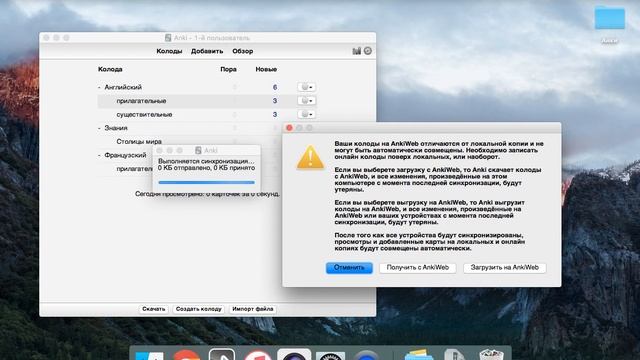
Task: Click the Создать колоду button
Action: [198, 309]
